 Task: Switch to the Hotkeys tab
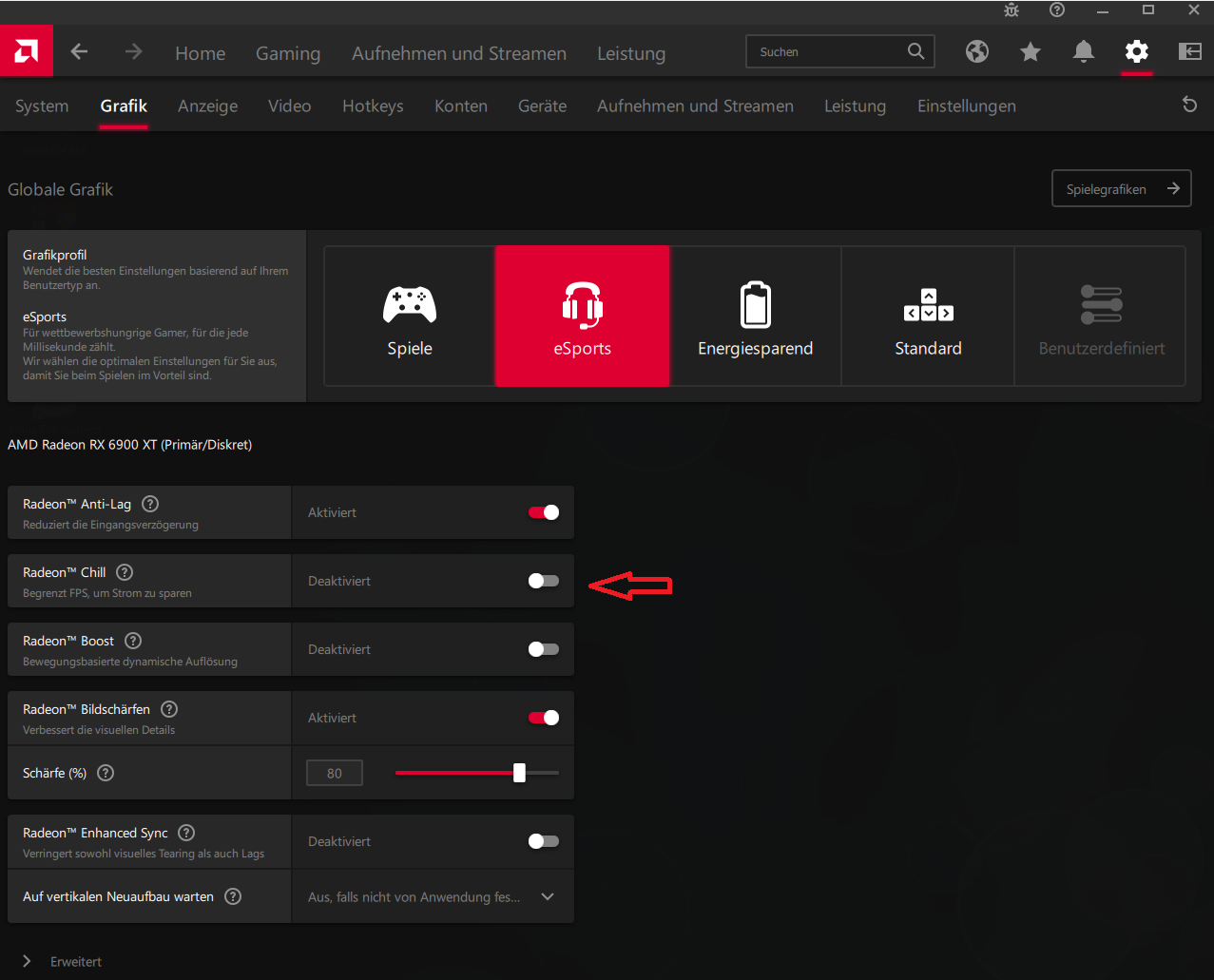[x=373, y=106]
